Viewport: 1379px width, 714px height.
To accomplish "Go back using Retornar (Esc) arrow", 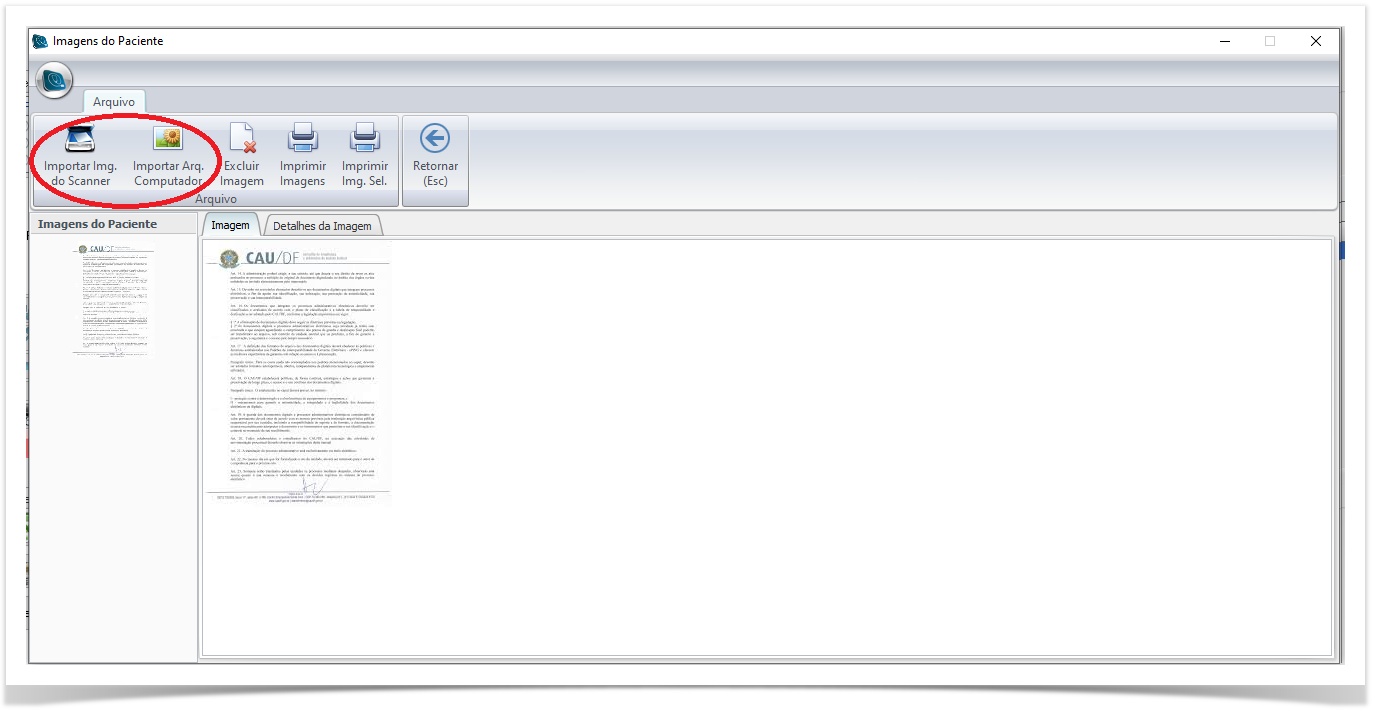I will coord(435,139).
